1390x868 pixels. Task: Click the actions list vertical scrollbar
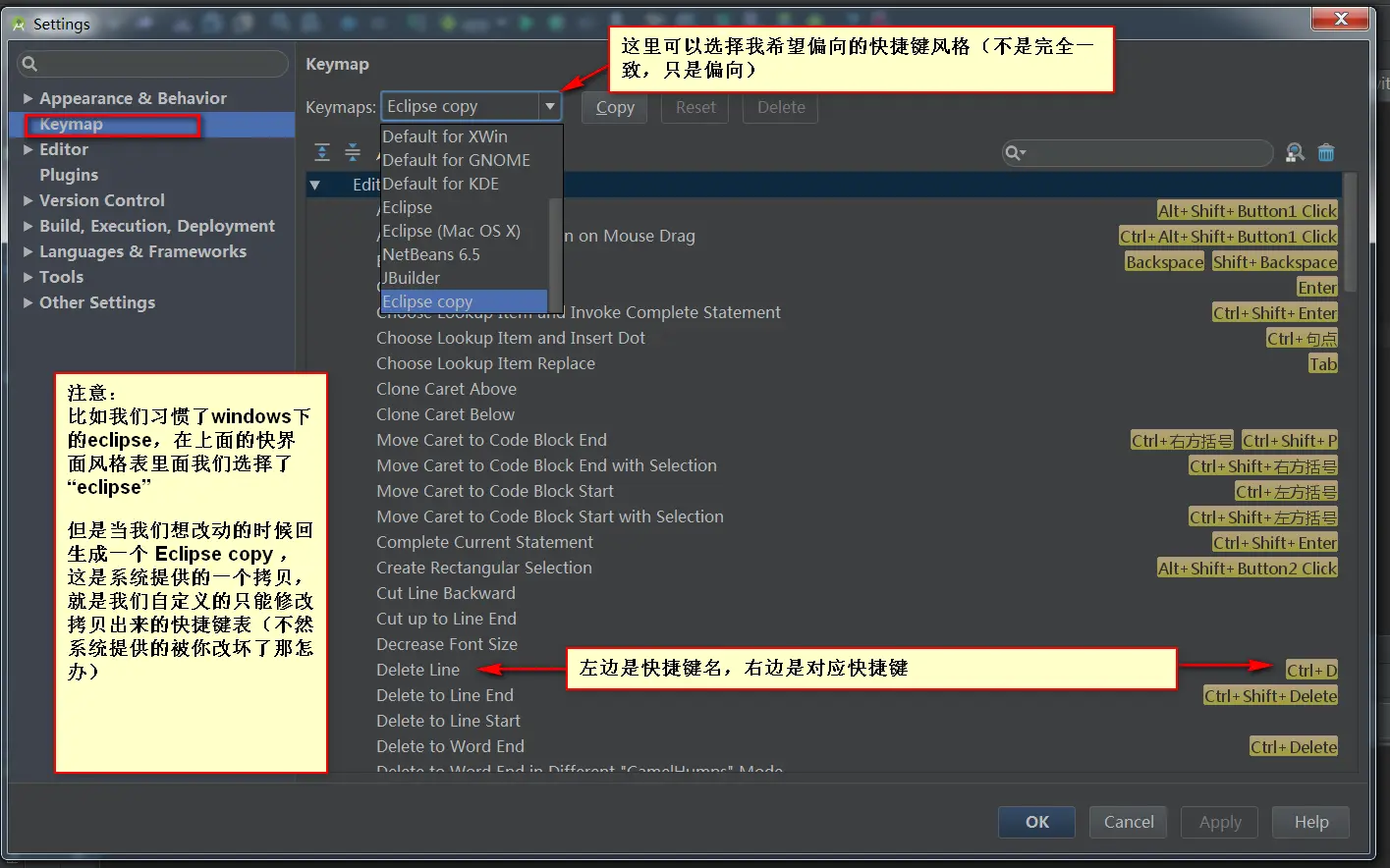1350,234
